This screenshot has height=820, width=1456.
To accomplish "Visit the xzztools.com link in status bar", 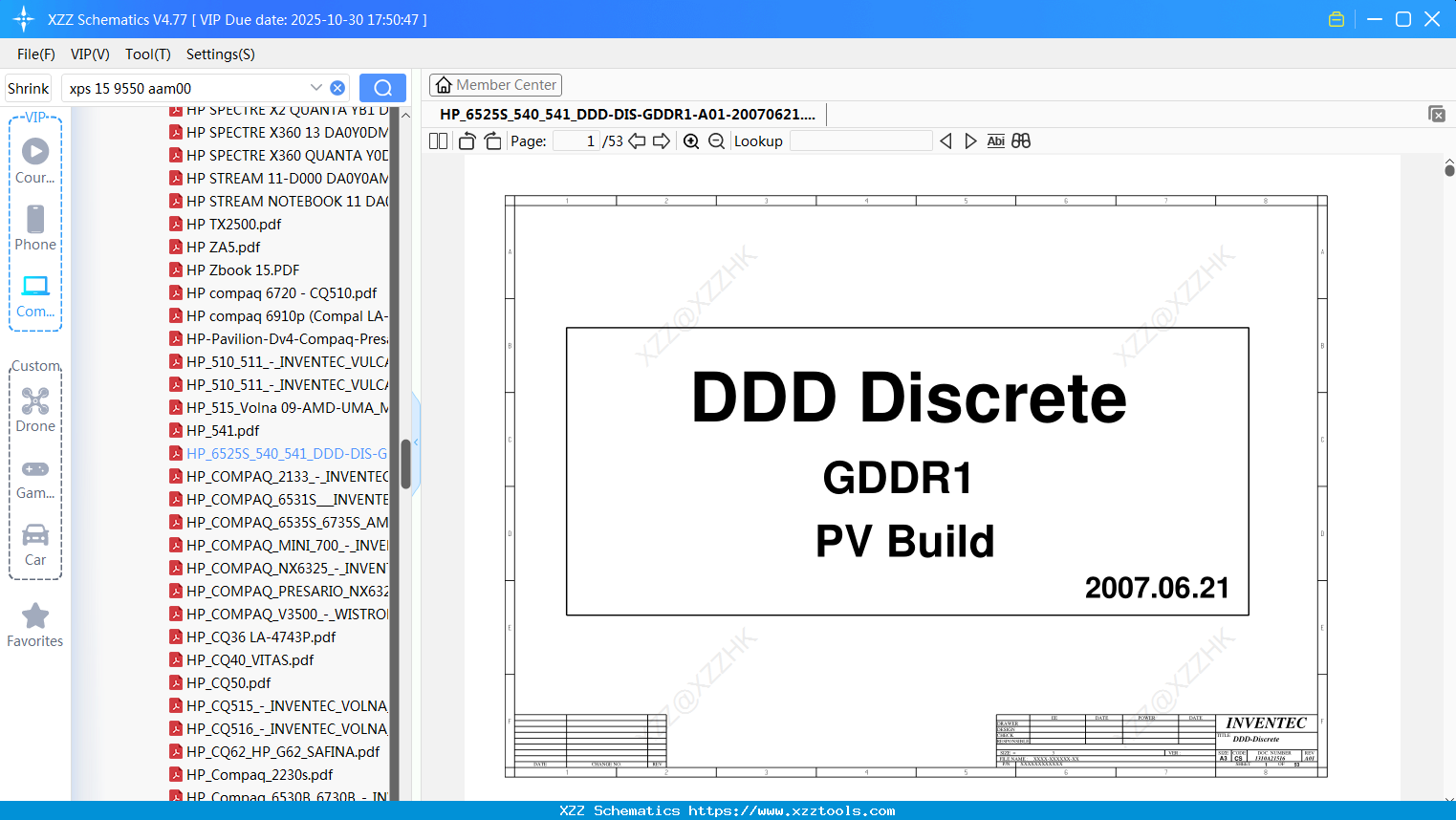I will (x=792, y=810).
